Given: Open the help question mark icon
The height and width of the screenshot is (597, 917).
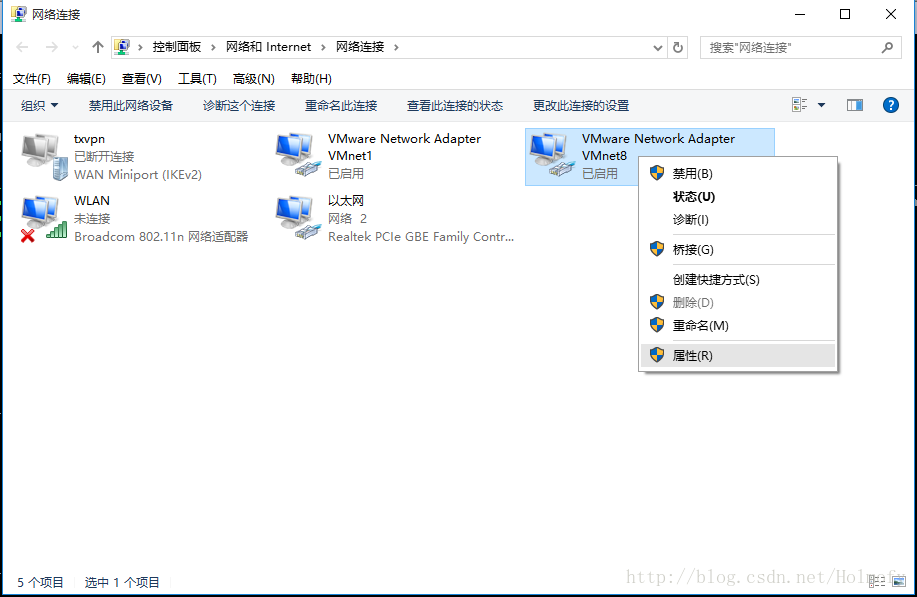Looking at the screenshot, I should tap(891, 105).
